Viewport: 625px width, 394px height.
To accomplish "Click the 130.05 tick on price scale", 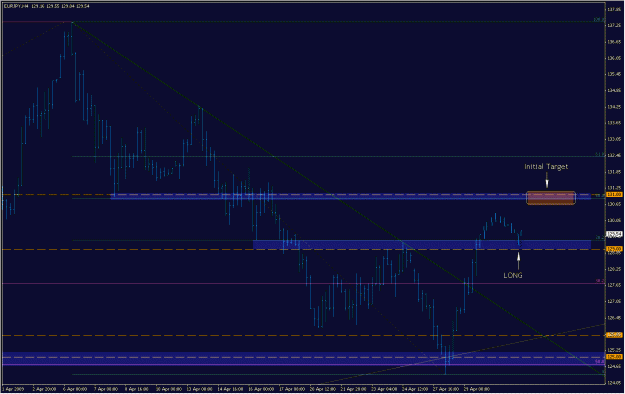I will (615, 221).
